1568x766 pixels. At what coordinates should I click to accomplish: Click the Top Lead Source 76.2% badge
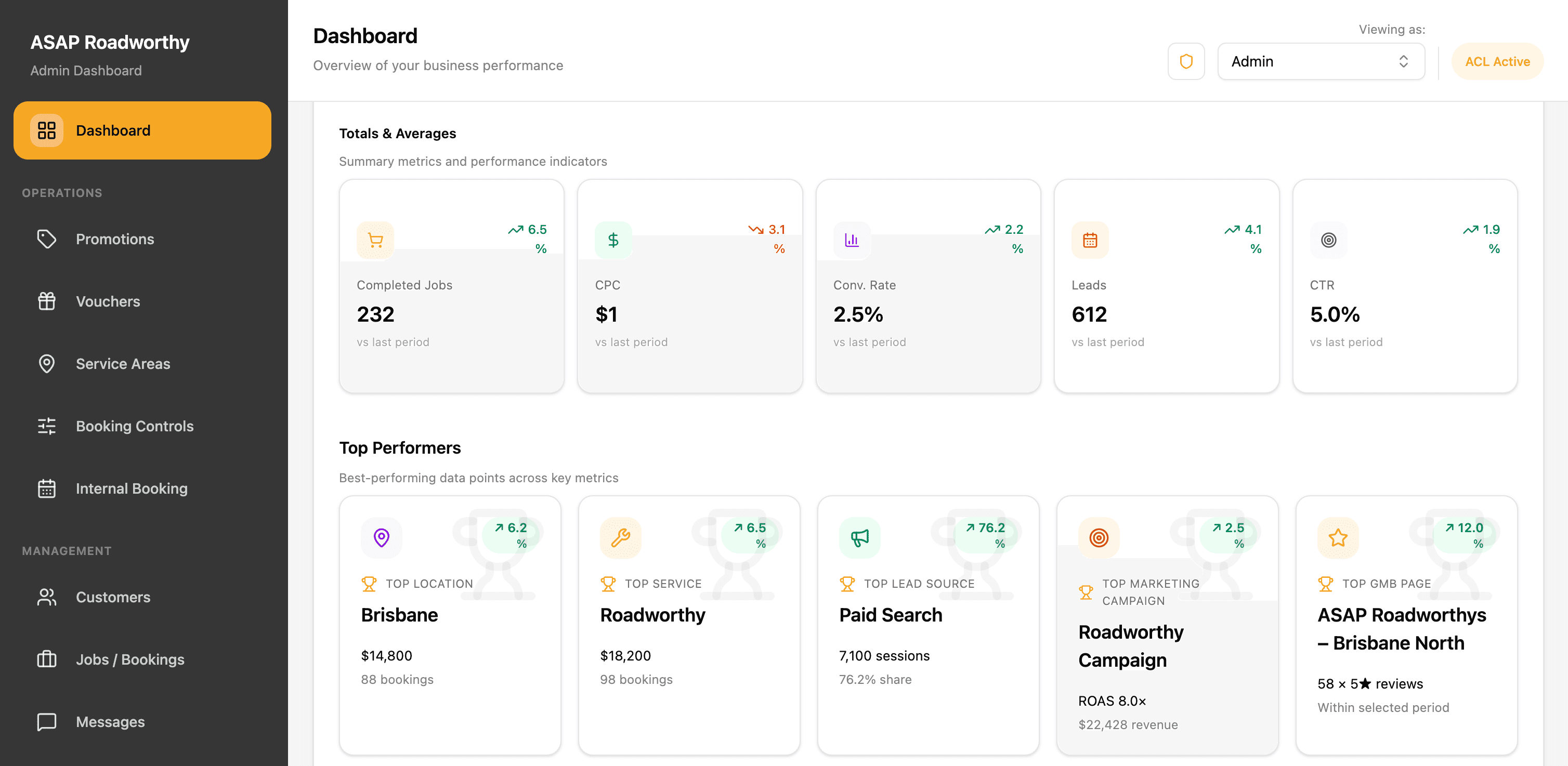click(986, 535)
